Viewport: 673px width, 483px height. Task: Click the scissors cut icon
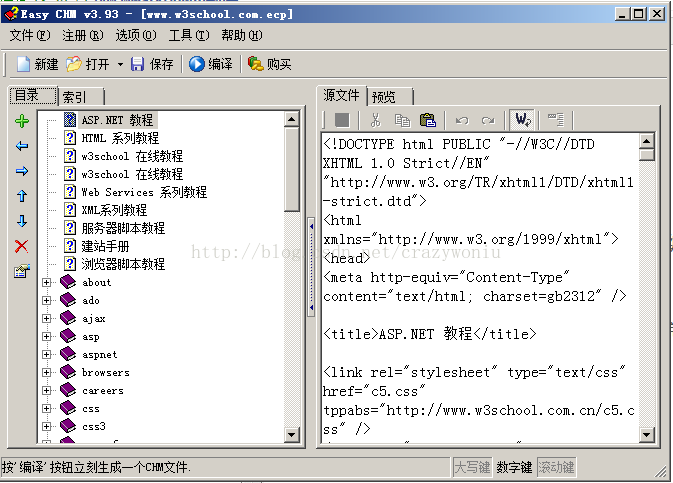pos(376,120)
